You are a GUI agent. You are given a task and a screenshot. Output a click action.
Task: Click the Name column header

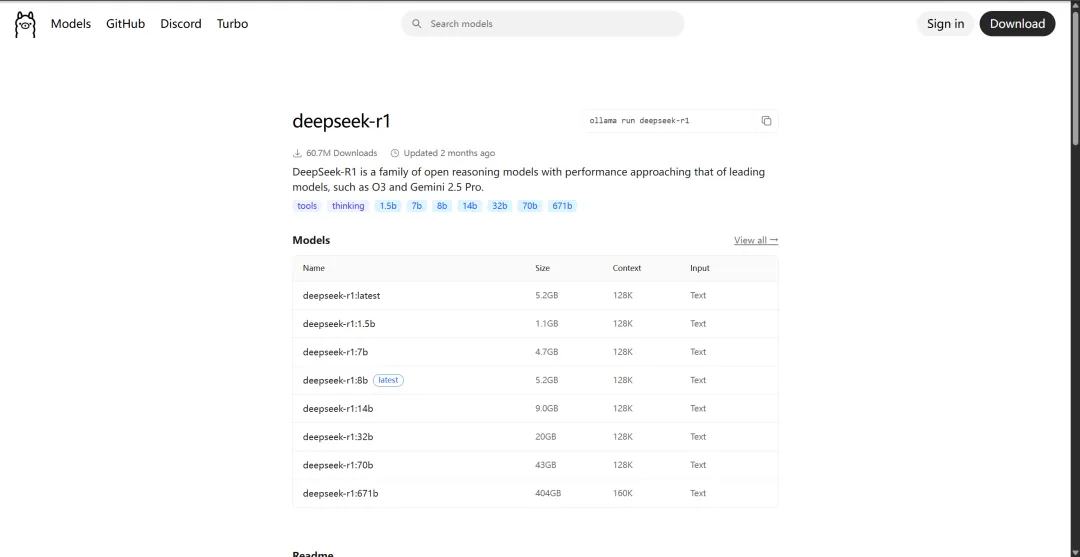click(313, 268)
